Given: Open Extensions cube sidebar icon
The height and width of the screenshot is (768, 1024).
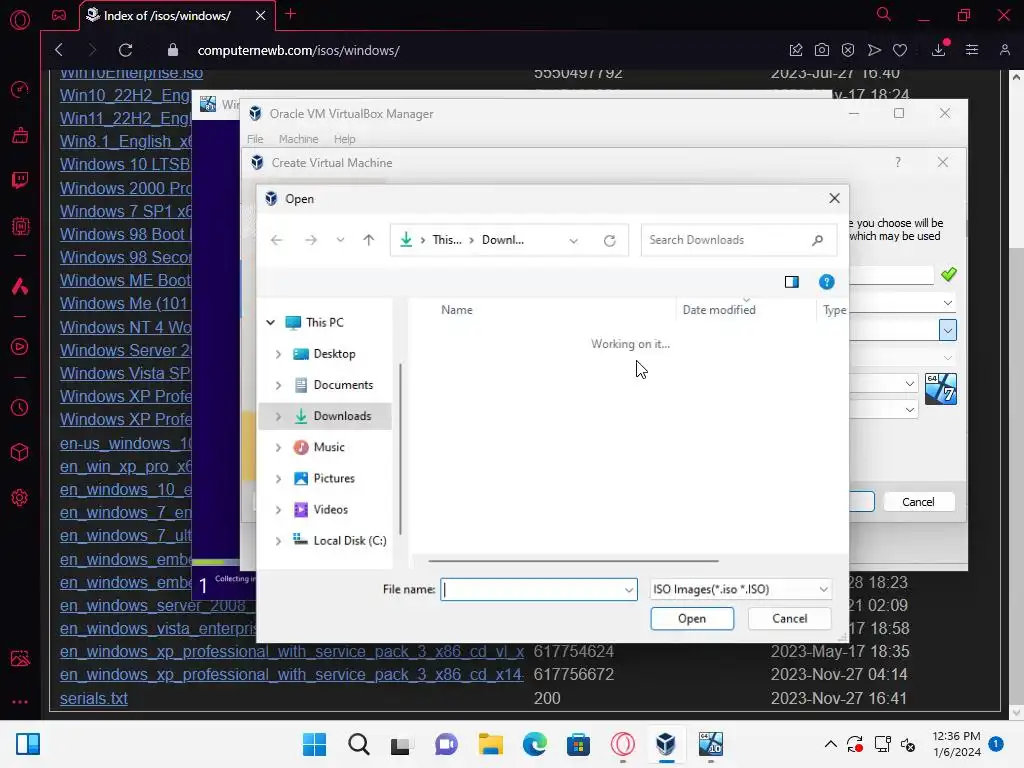Looking at the screenshot, I should coord(20,452).
